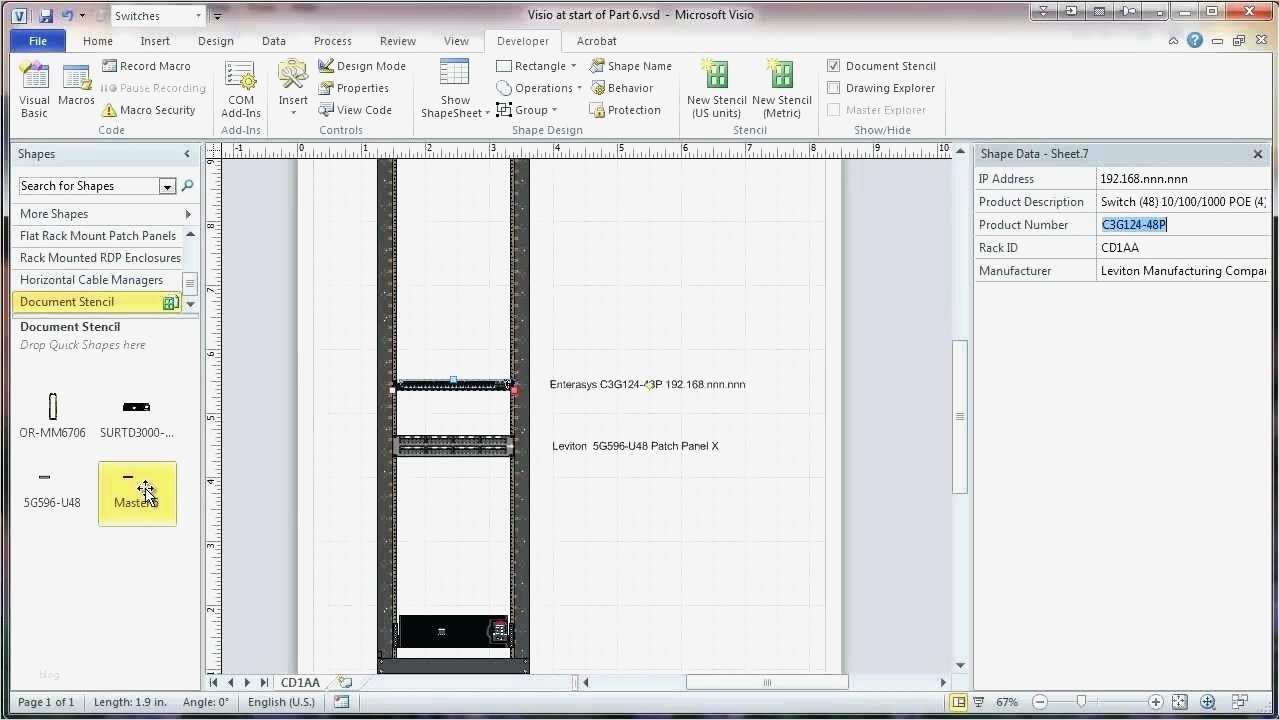
Task: Expand the More Shapes menu
Action: (105, 214)
